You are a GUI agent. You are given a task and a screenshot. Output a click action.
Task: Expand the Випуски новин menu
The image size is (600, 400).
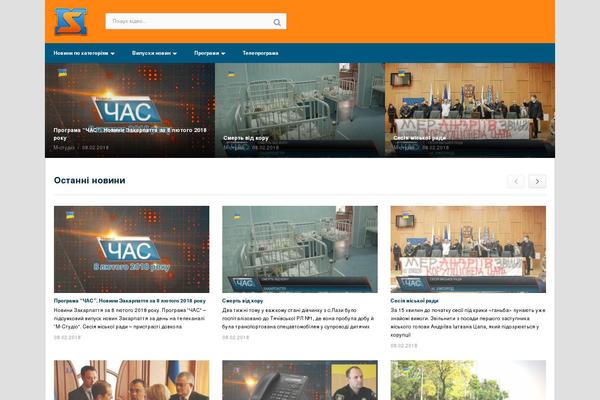pyautogui.click(x=154, y=53)
